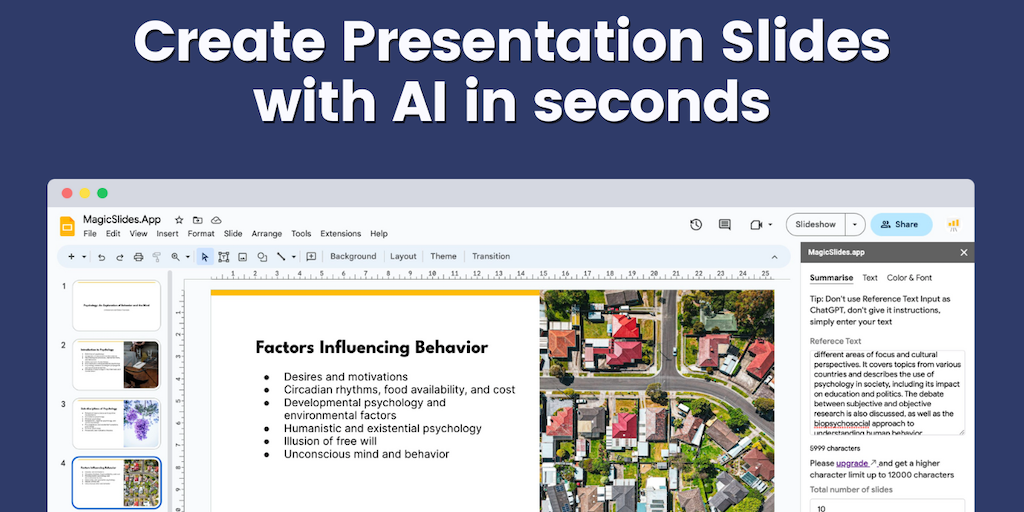
Task: Open version history clock icon
Action: (x=696, y=225)
